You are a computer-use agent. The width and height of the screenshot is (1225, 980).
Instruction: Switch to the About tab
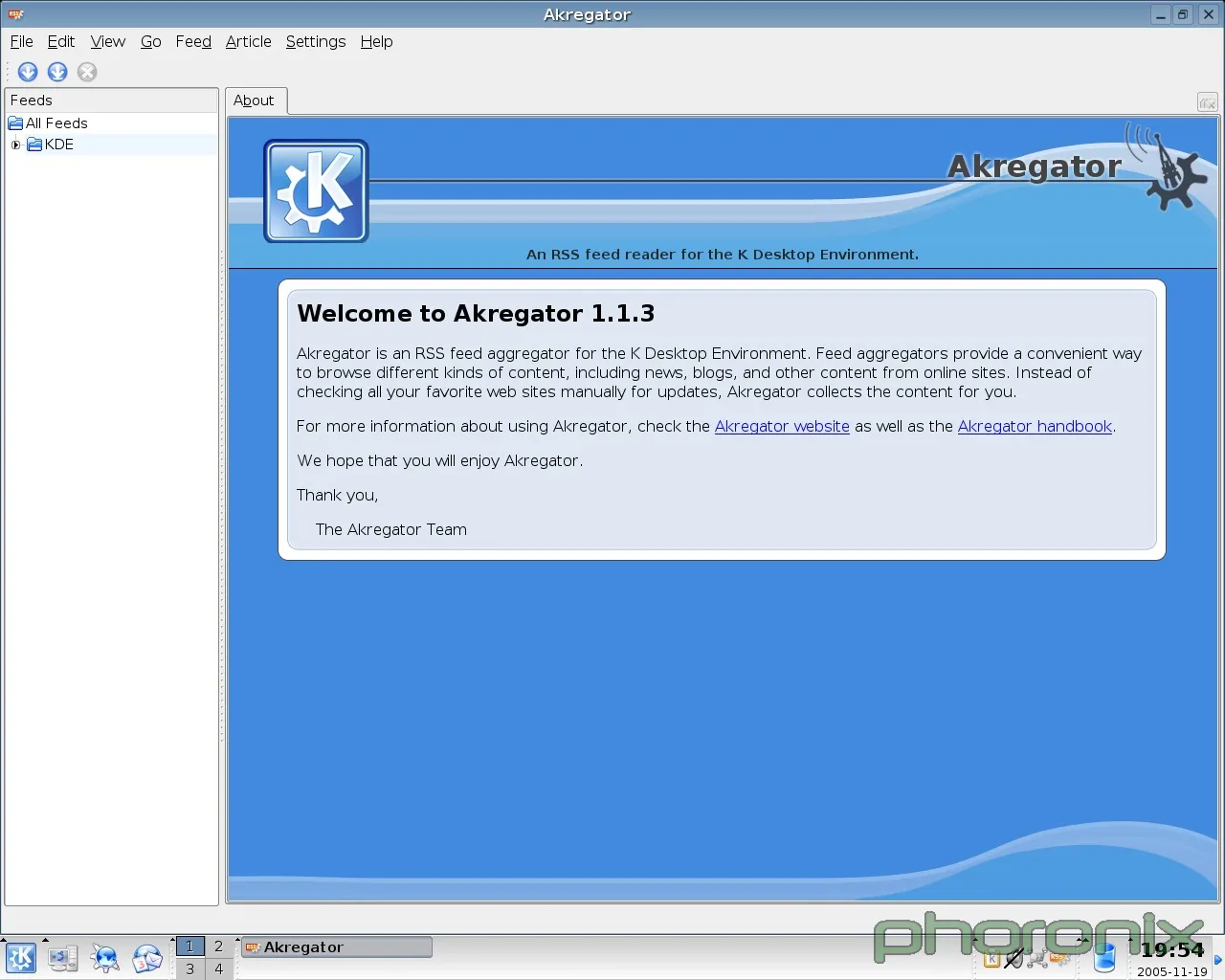(254, 100)
